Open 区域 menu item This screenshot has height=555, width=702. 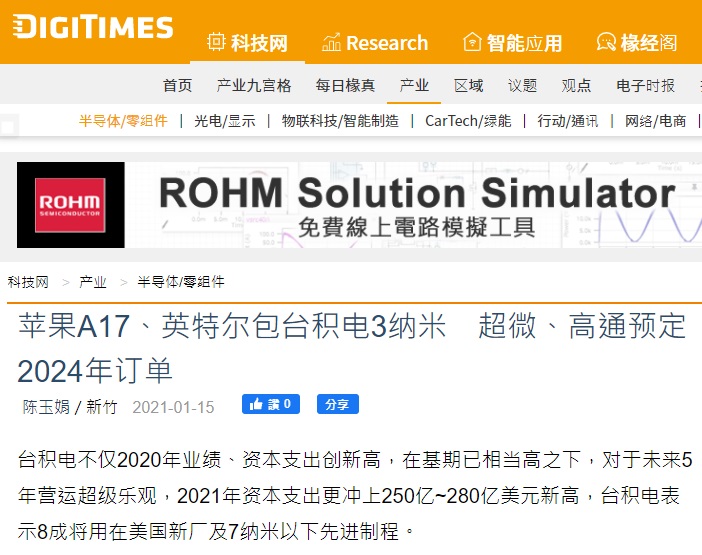pos(468,85)
